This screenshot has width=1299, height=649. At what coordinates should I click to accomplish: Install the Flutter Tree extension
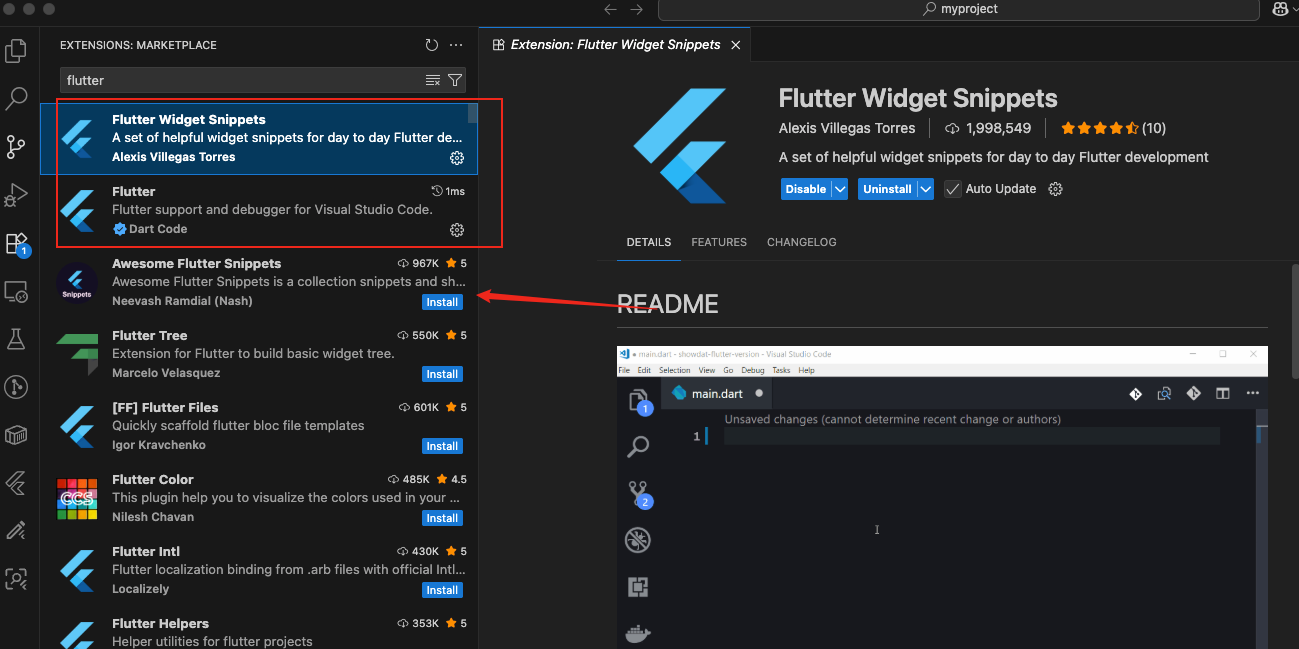[442, 374]
